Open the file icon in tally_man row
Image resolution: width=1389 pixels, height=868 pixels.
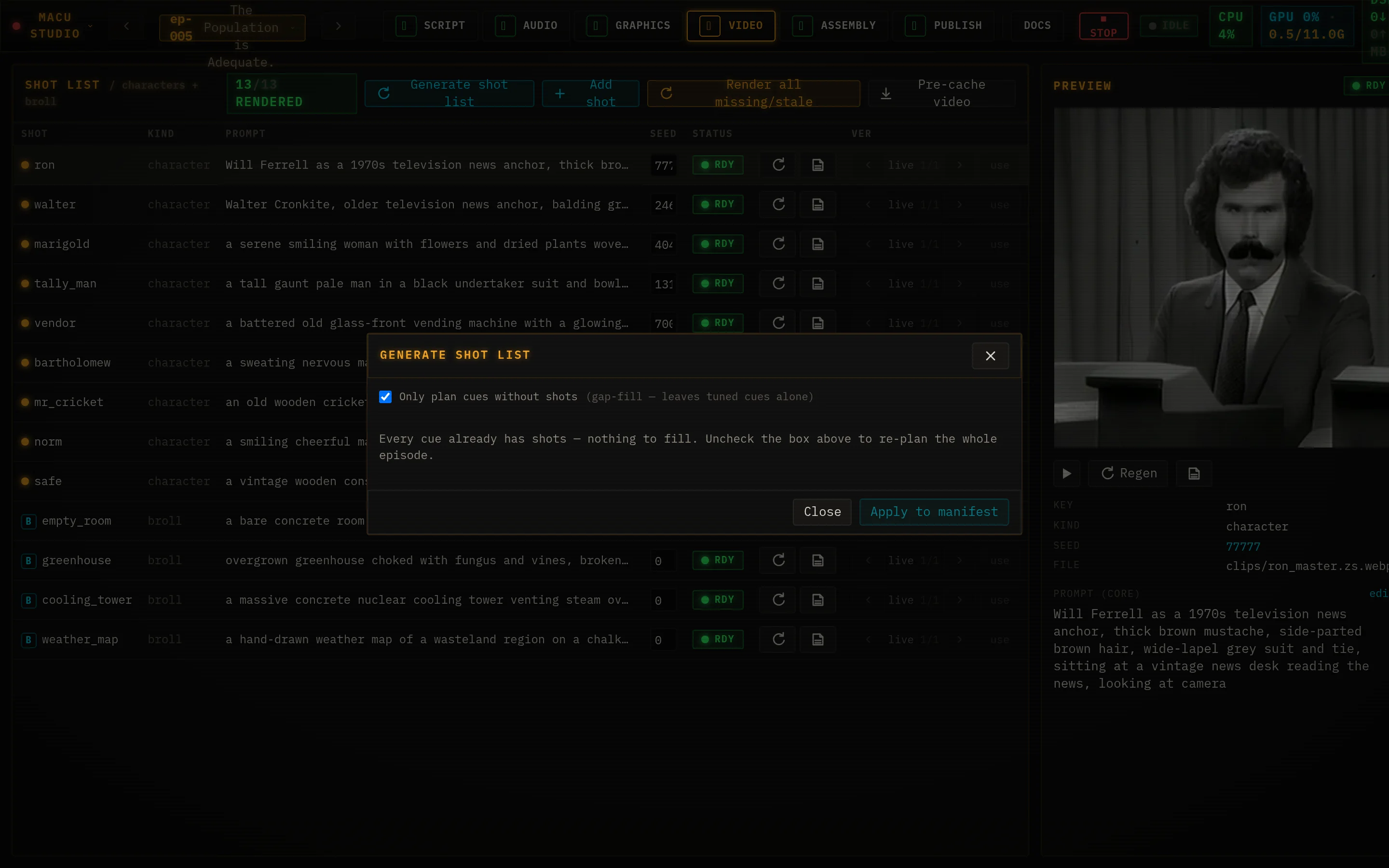pos(818,284)
